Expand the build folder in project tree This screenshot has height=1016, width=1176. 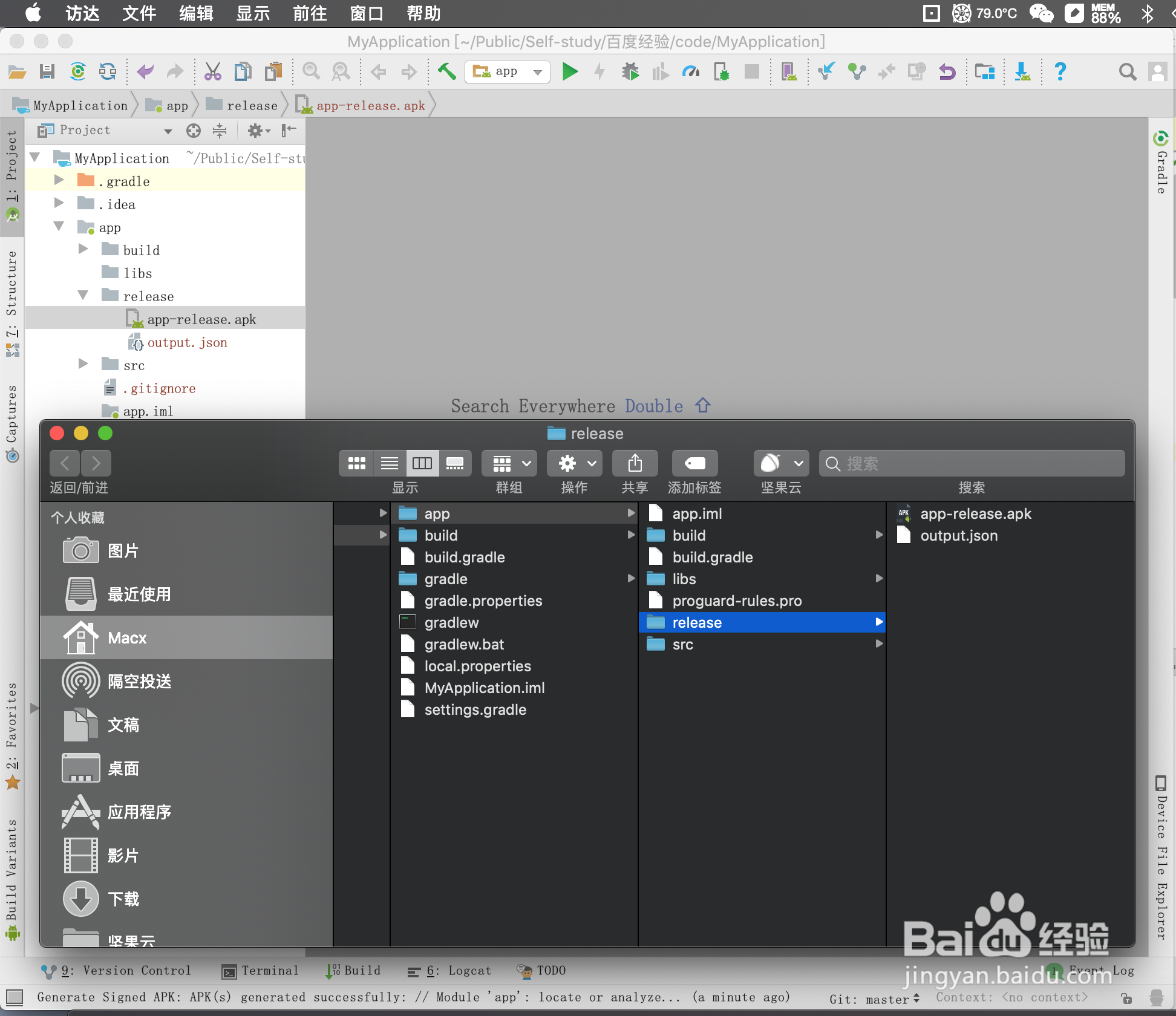click(83, 250)
